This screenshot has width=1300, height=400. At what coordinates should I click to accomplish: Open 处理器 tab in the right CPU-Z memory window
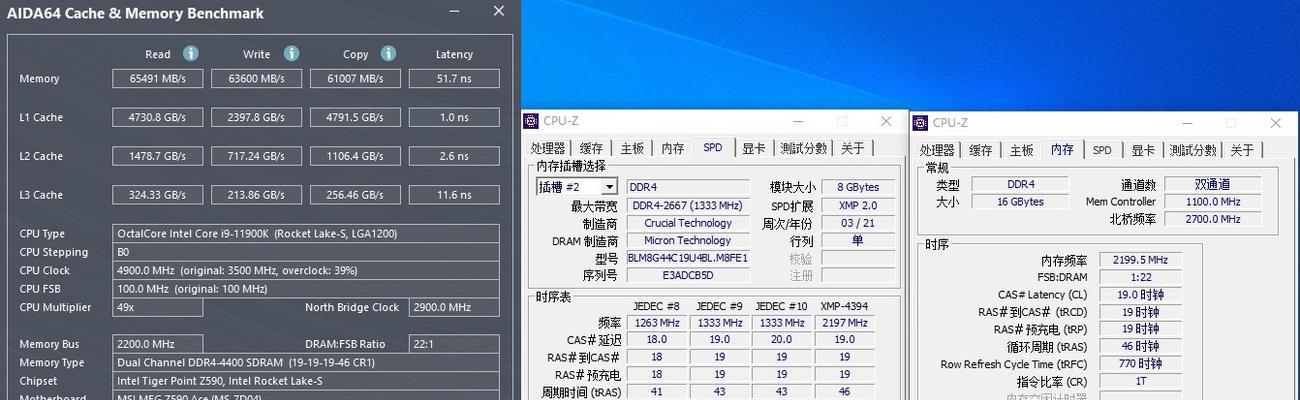[x=938, y=150]
